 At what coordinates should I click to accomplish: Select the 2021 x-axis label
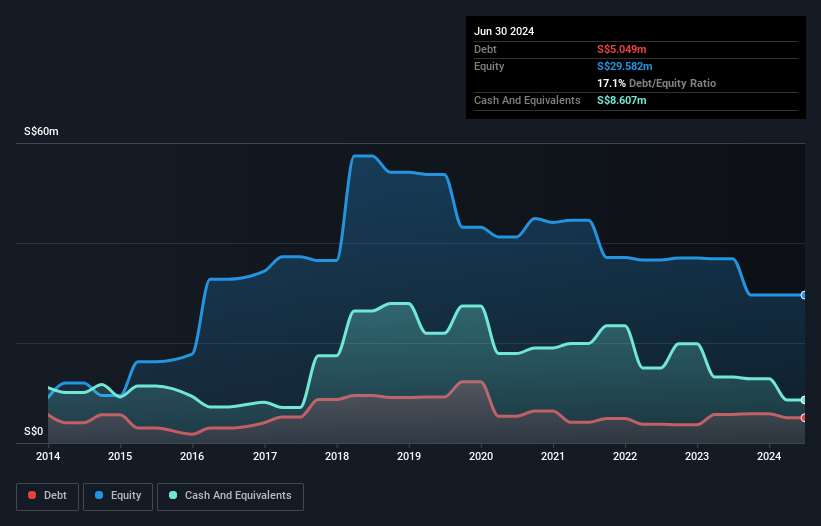pos(553,456)
